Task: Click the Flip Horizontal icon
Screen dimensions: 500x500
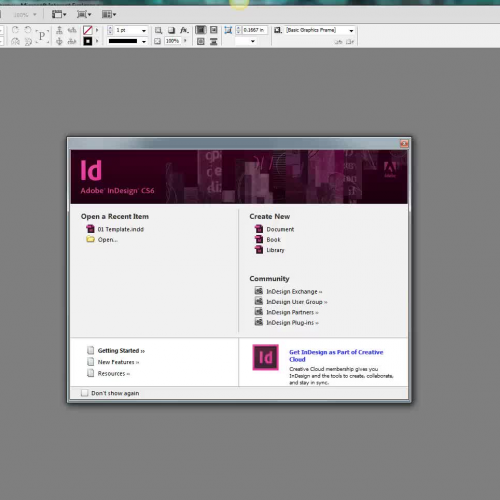Action: point(15,41)
